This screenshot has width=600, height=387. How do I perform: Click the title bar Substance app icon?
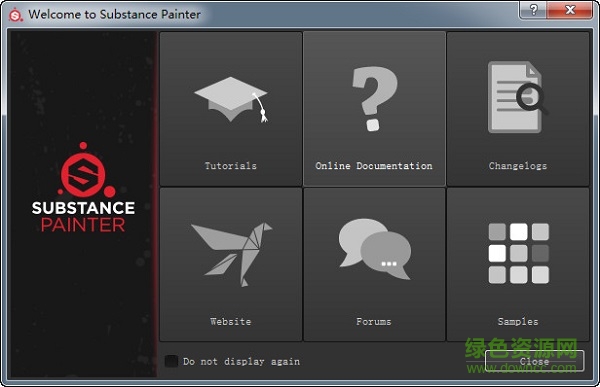16,15
